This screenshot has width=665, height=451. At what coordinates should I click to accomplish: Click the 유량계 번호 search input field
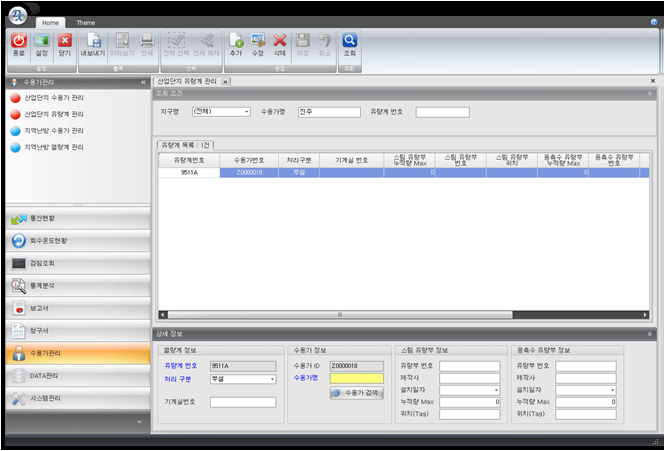pyautogui.click(x=442, y=112)
